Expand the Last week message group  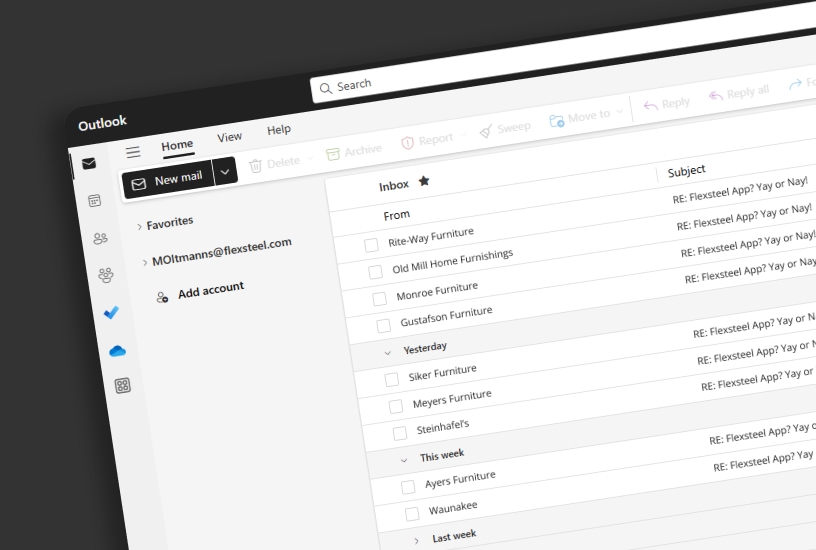pyautogui.click(x=416, y=541)
